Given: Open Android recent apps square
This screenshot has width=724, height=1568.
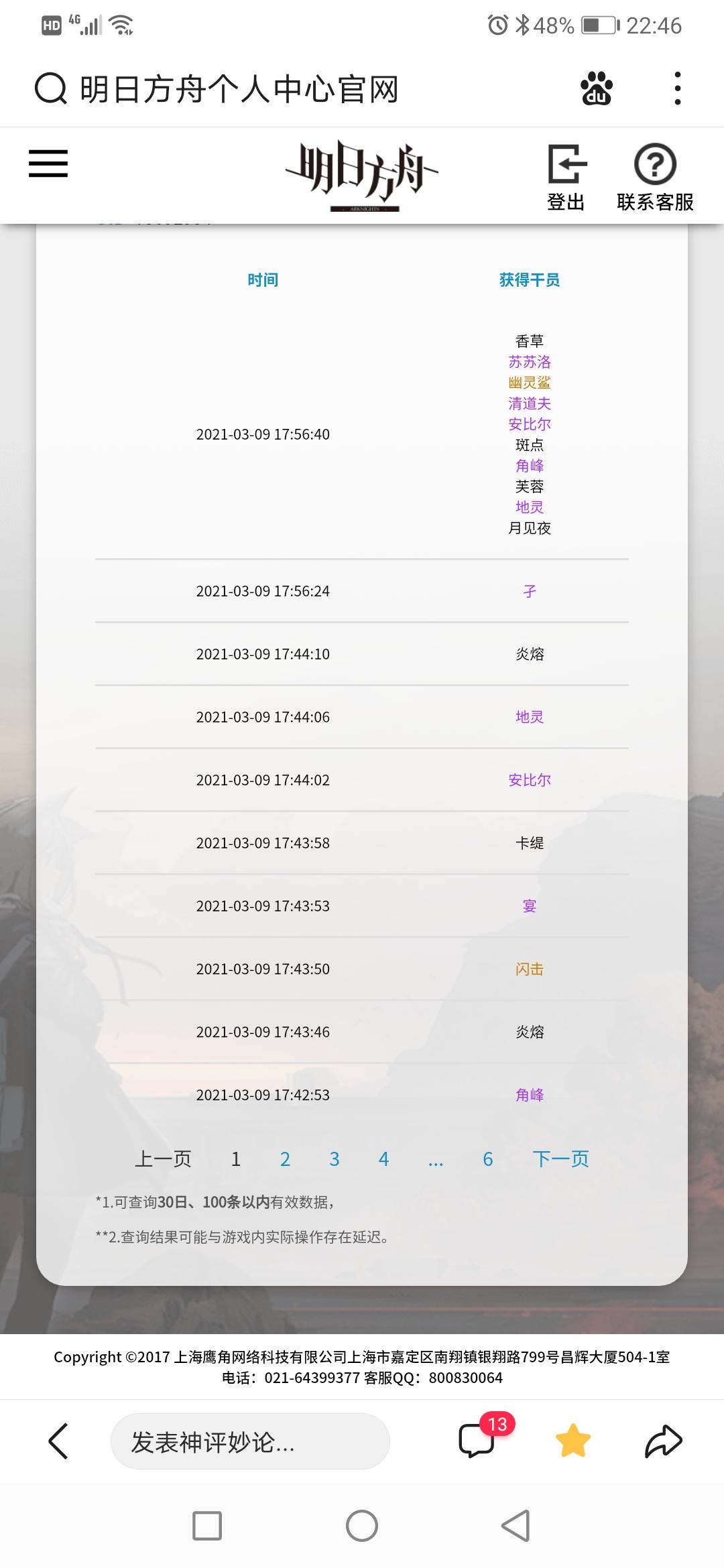Looking at the screenshot, I should [x=207, y=1526].
